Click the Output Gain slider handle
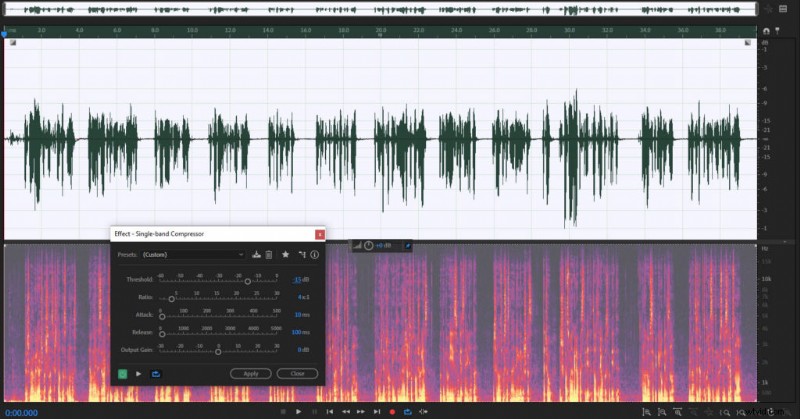The height and width of the screenshot is (419, 800). (218, 352)
